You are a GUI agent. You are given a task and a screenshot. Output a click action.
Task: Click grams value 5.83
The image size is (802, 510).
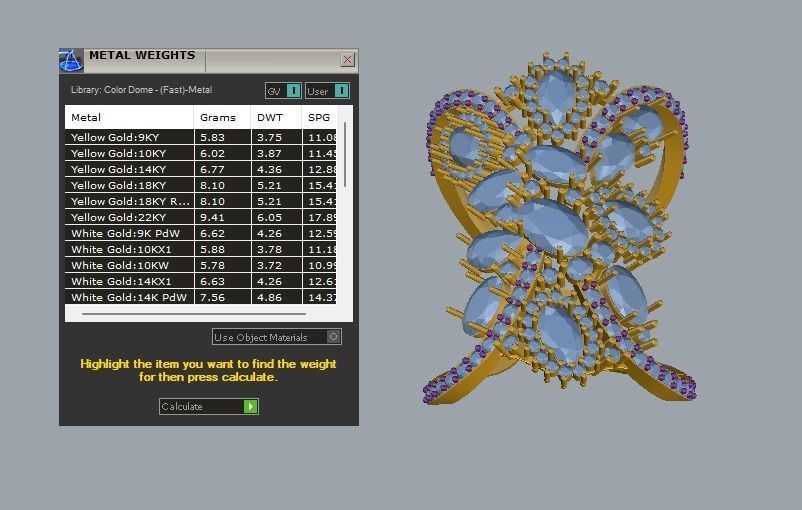coord(212,137)
